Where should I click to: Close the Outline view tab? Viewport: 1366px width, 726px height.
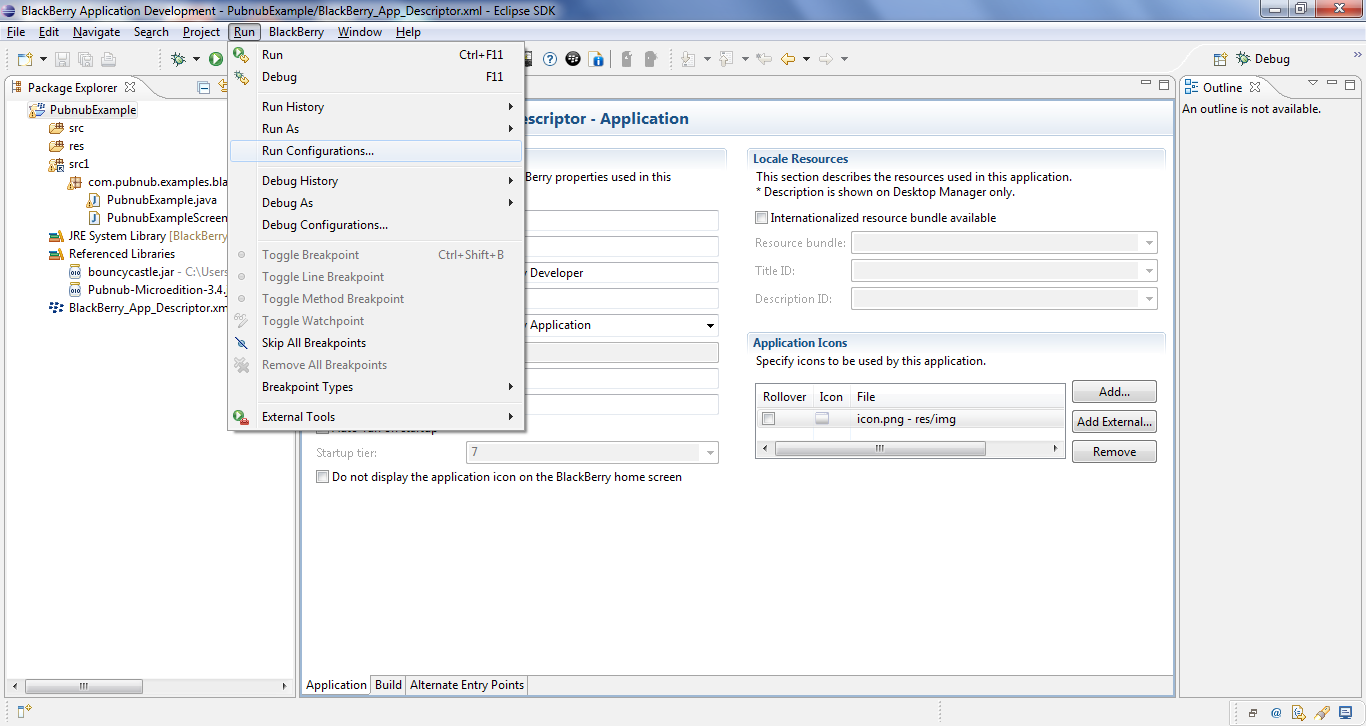pos(1255,87)
